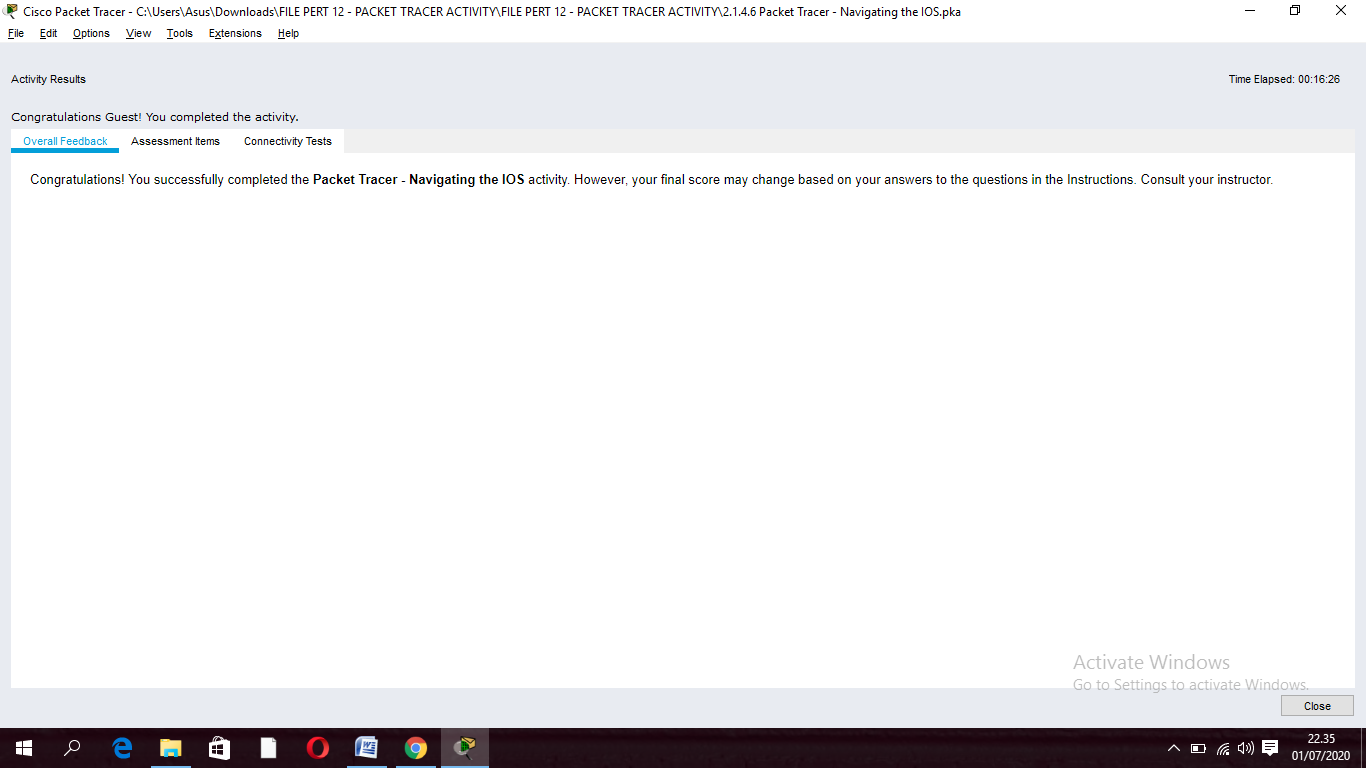
Task: Open the Extensions menu
Action: (235, 33)
